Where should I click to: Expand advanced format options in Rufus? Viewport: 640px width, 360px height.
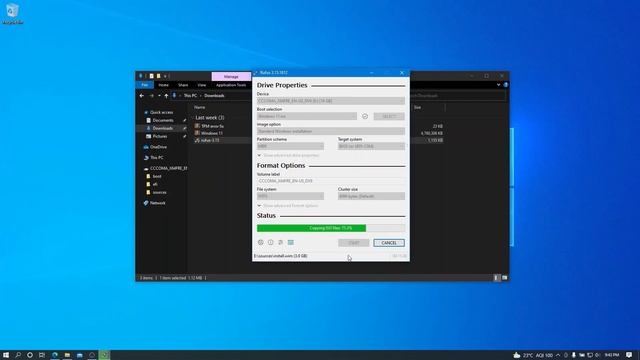[x=288, y=206]
